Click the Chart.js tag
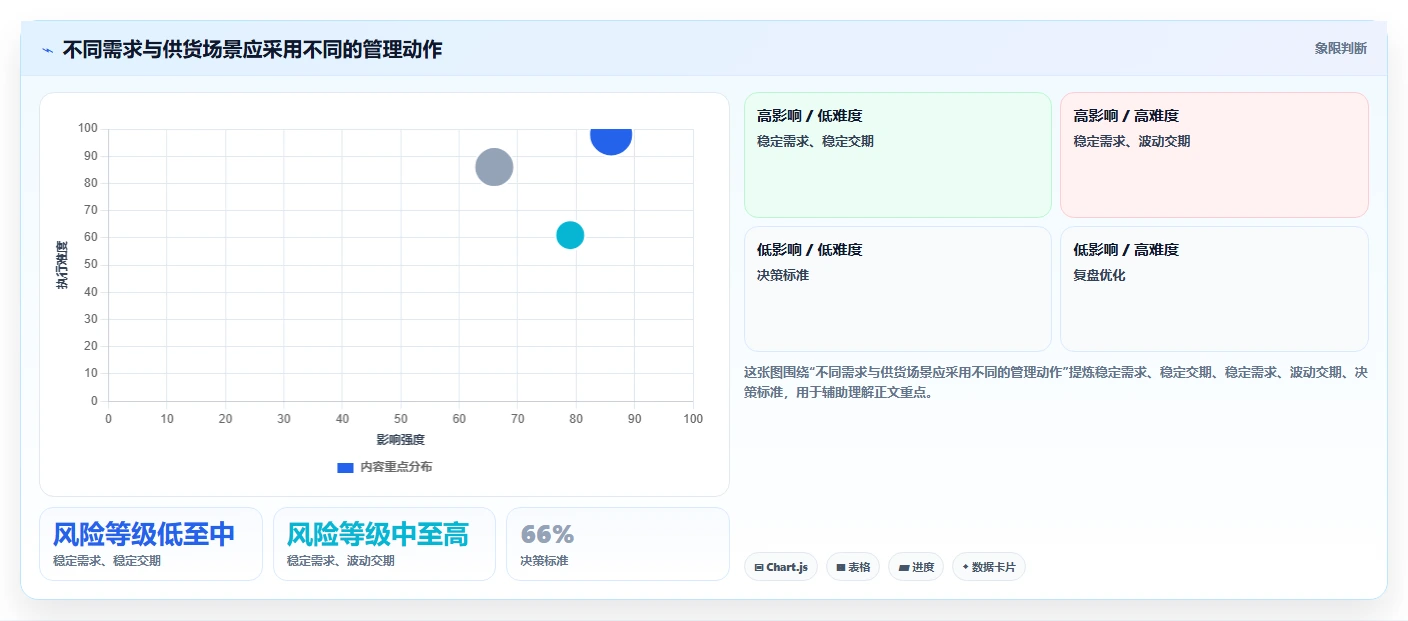The image size is (1408, 621). tap(781, 567)
